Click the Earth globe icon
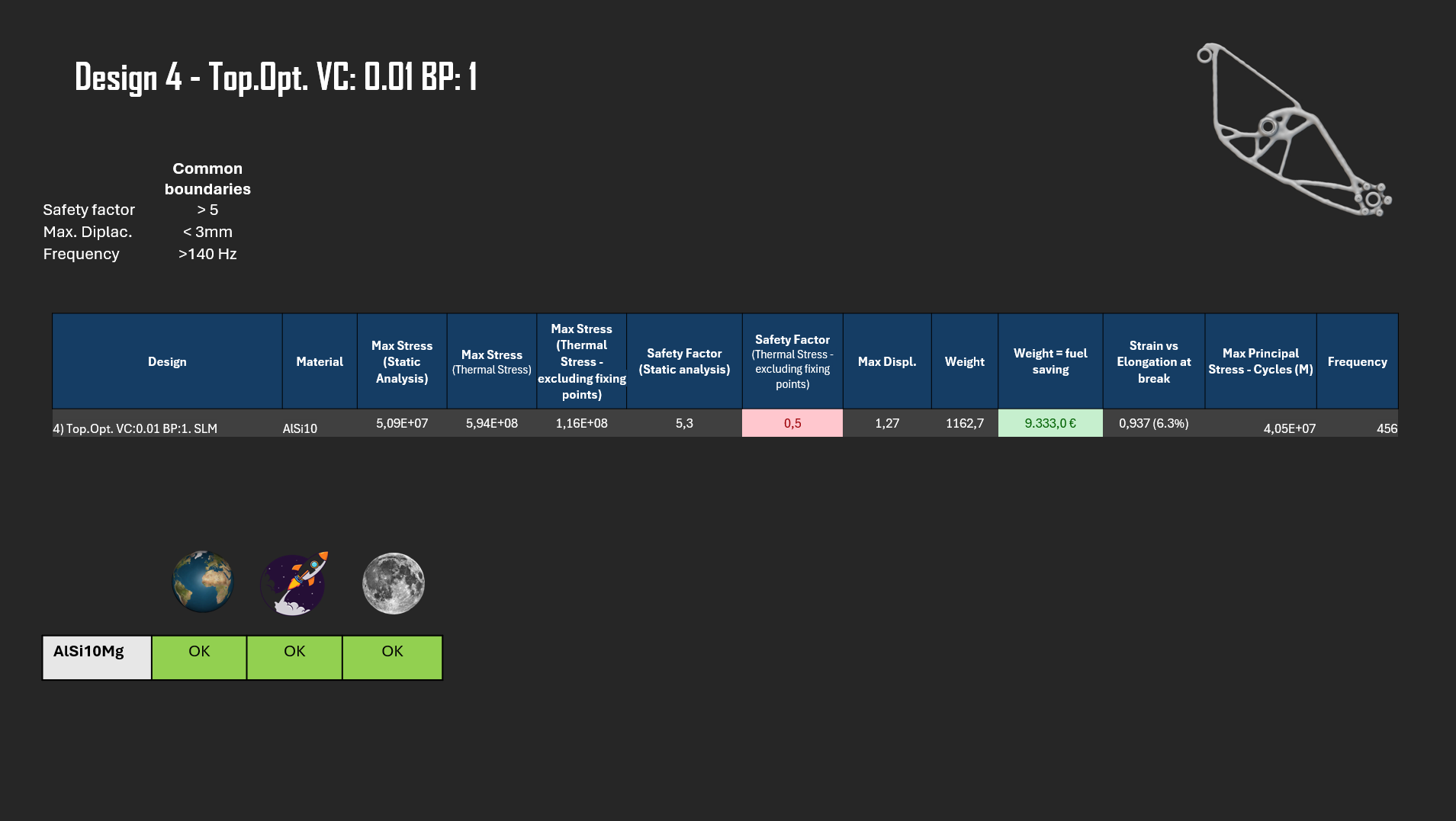1456x821 pixels. tap(202, 582)
